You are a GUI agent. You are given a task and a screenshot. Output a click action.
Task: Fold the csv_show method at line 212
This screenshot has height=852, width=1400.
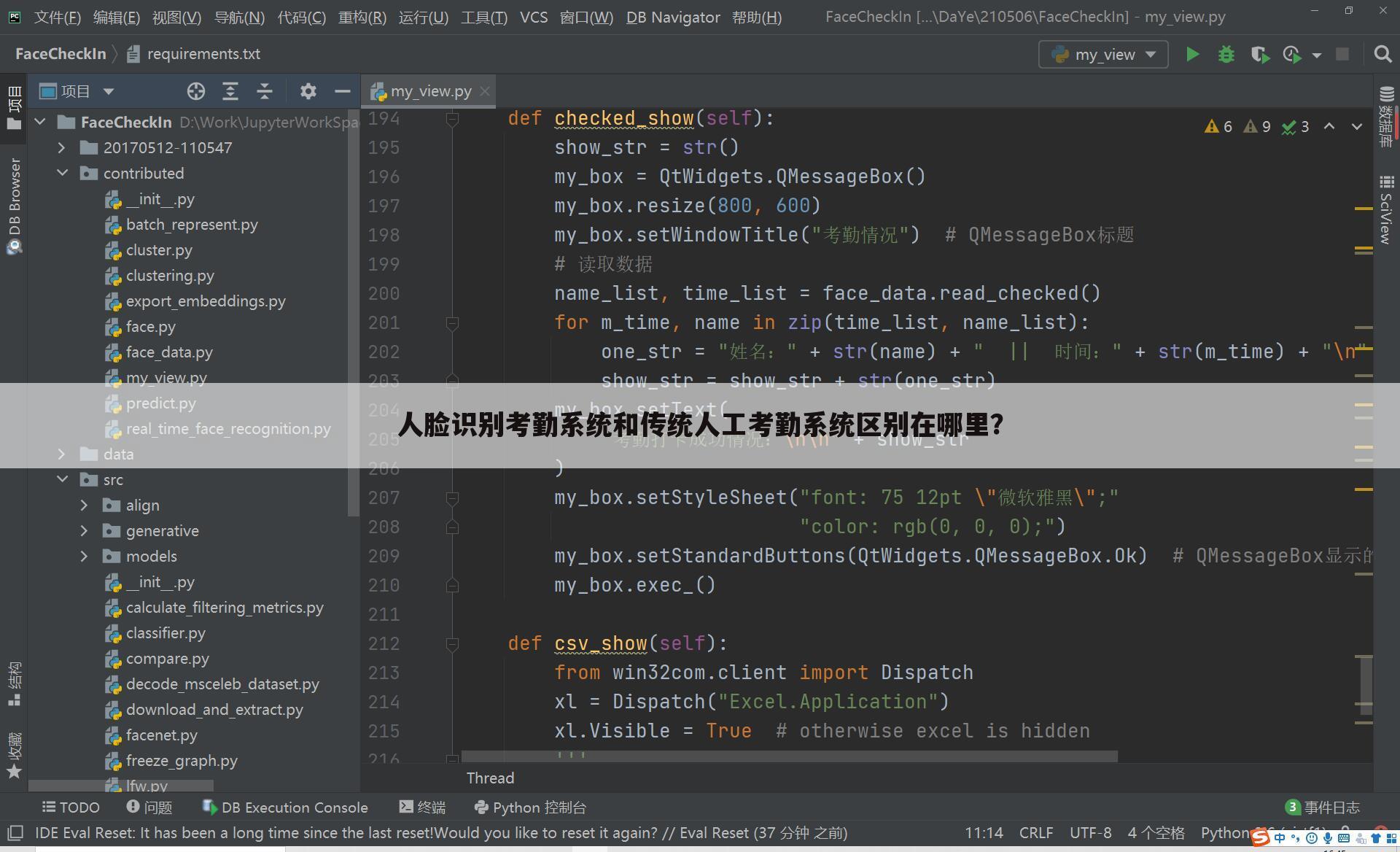(452, 643)
